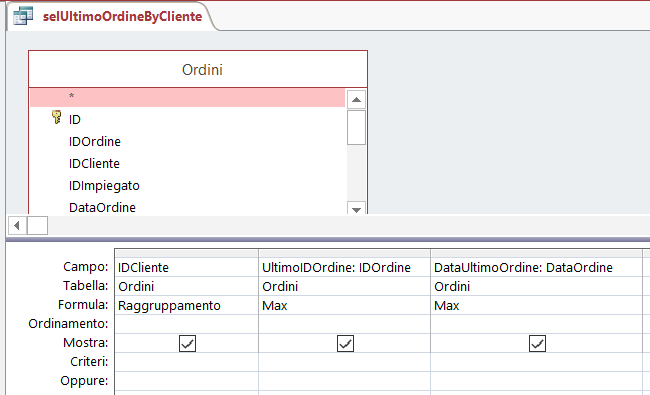Click Tabella cell Ordini under UltimoIDOrdine column
The width and height of the screenshot is (650, 395).
344,286
